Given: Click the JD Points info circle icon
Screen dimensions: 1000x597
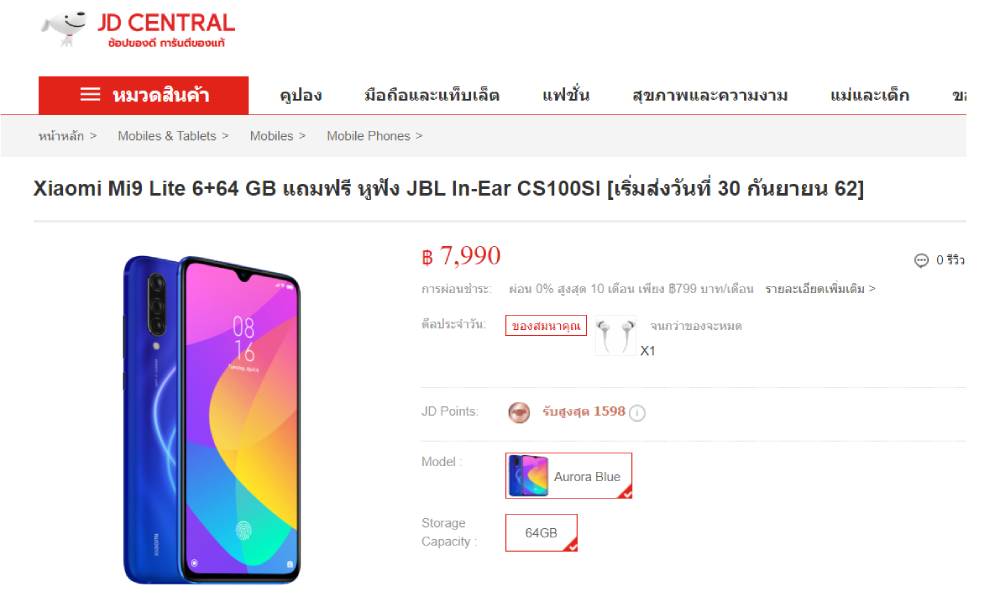Looking at the screenshot, I should [637, 413].
